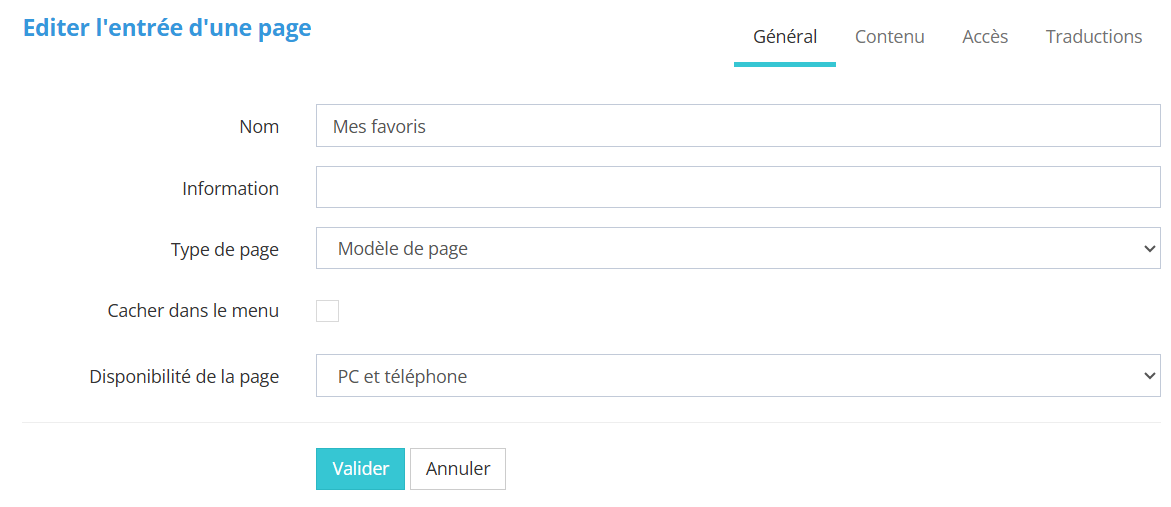Click the 'Information' field label
This screenshot has height=507, width=1171.
[230, 189]
